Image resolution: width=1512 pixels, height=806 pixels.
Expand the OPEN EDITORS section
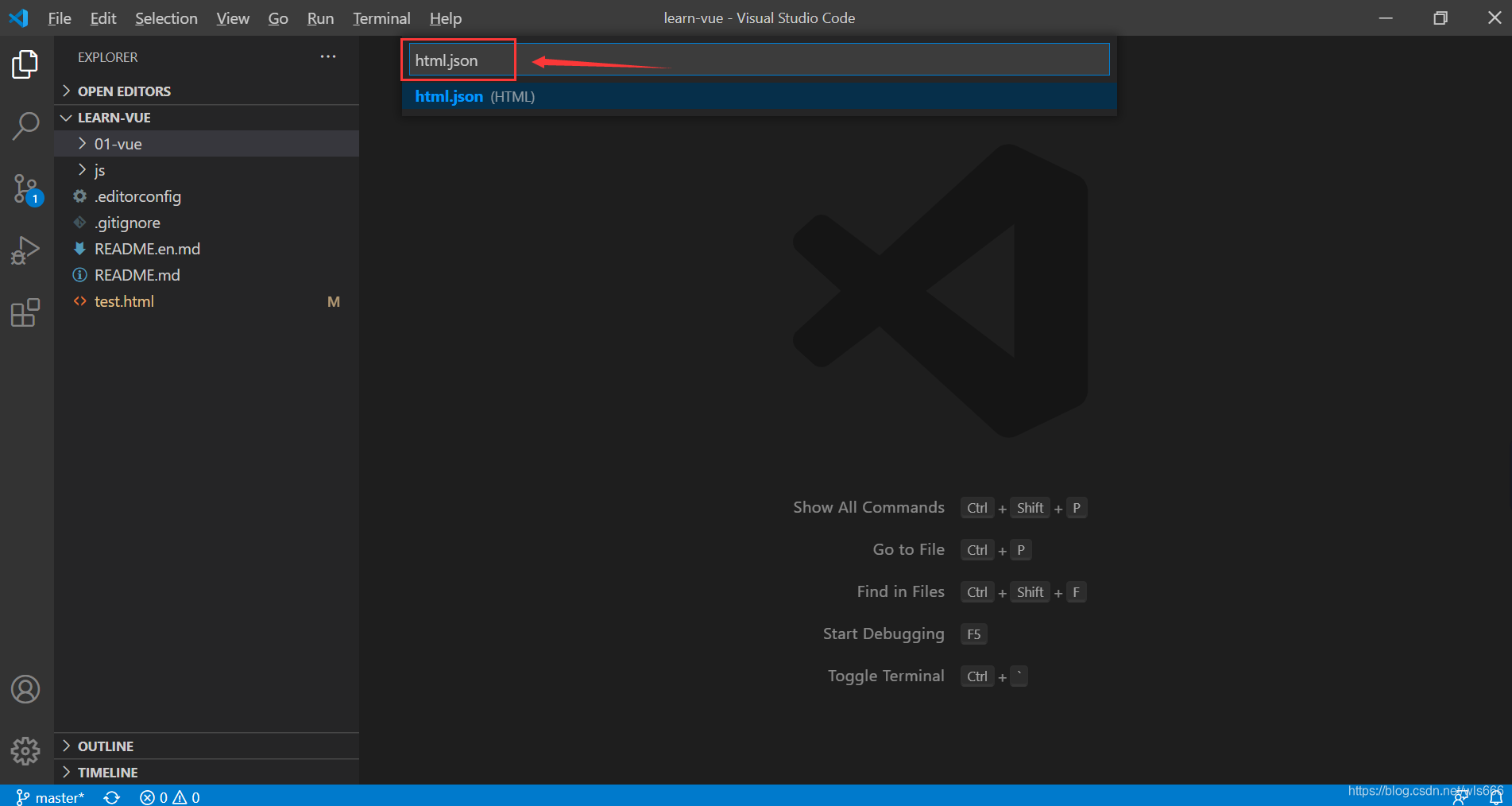207,91
